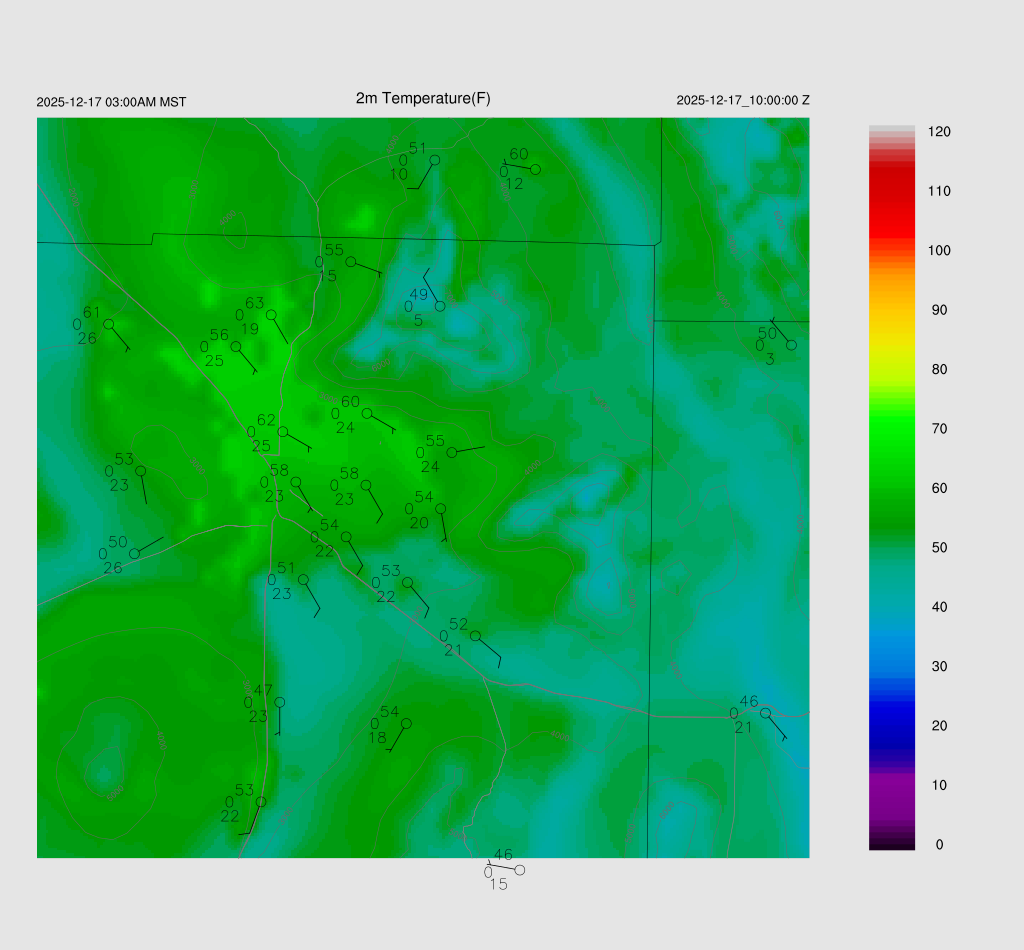
Task: Click the station marker showing 55 and 24
Action: click(x=451, y=453)
